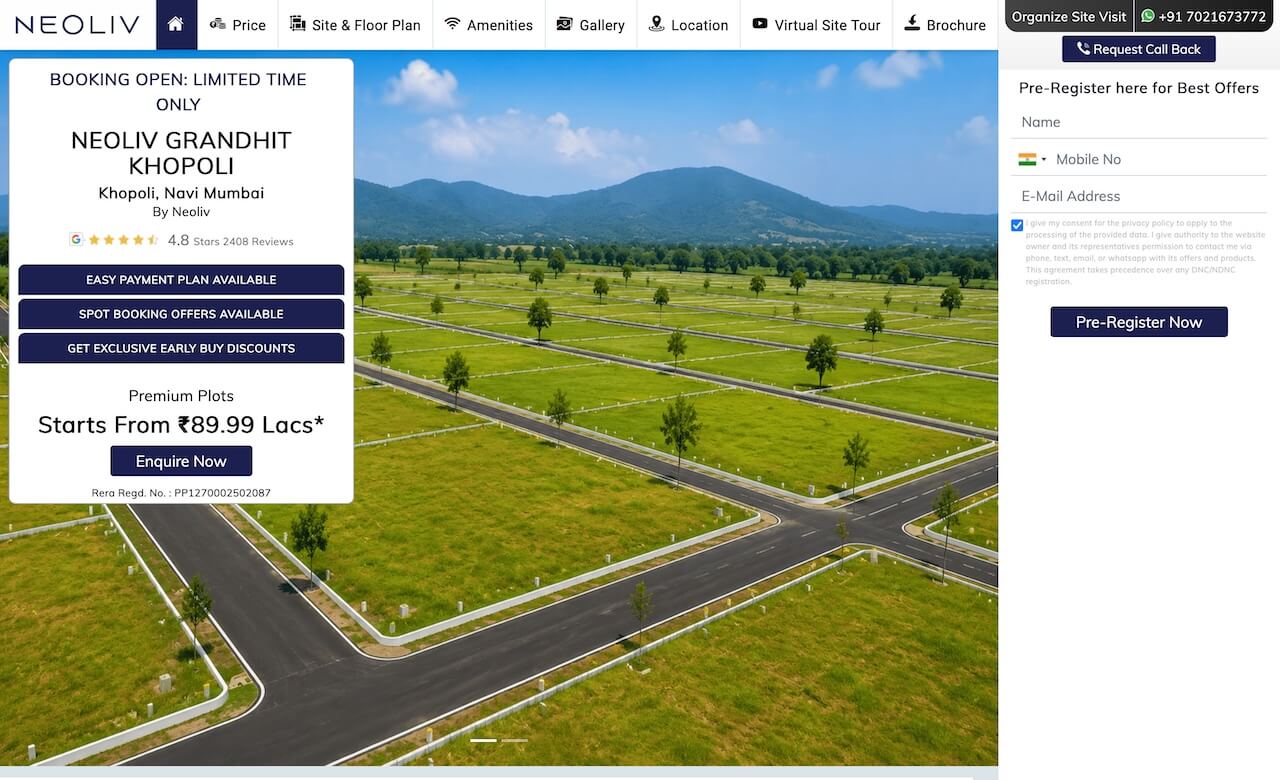Viewport: 1280px width, 780px height.
Task: Click the '4.8 Stars 2408 Reviews' text
Action: (230, 240)
